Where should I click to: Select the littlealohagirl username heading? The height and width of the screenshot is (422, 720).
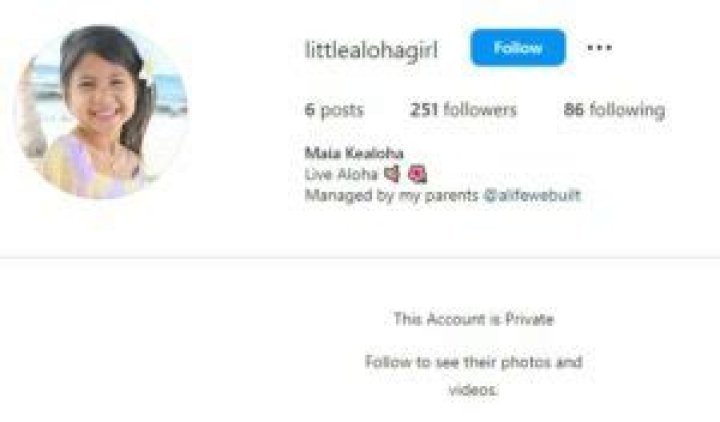(x=371, y=49)
